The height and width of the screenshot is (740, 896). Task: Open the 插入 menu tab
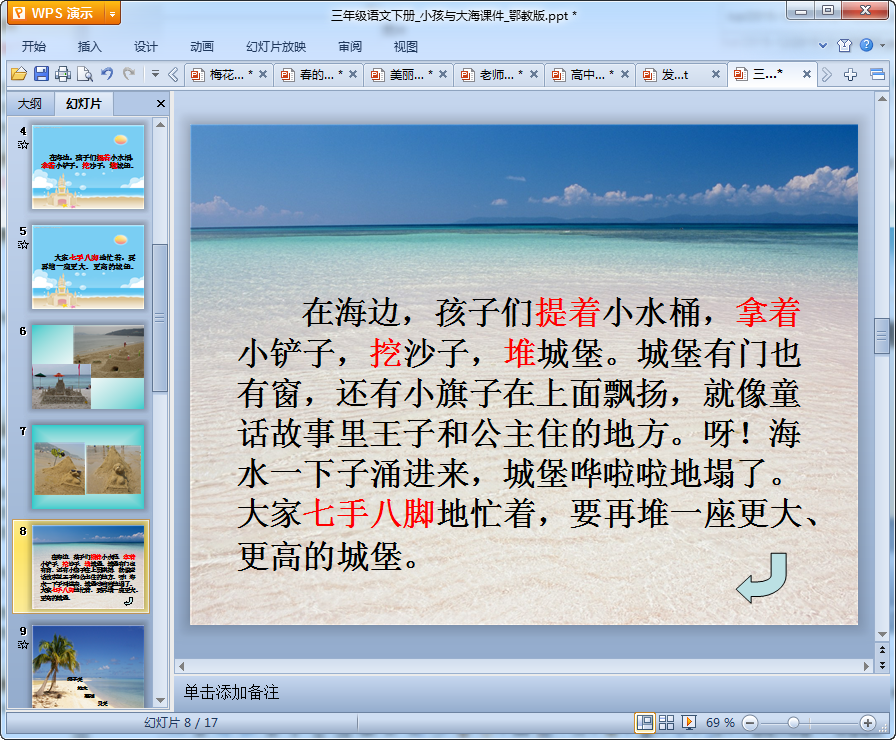(x=90, y=46)
